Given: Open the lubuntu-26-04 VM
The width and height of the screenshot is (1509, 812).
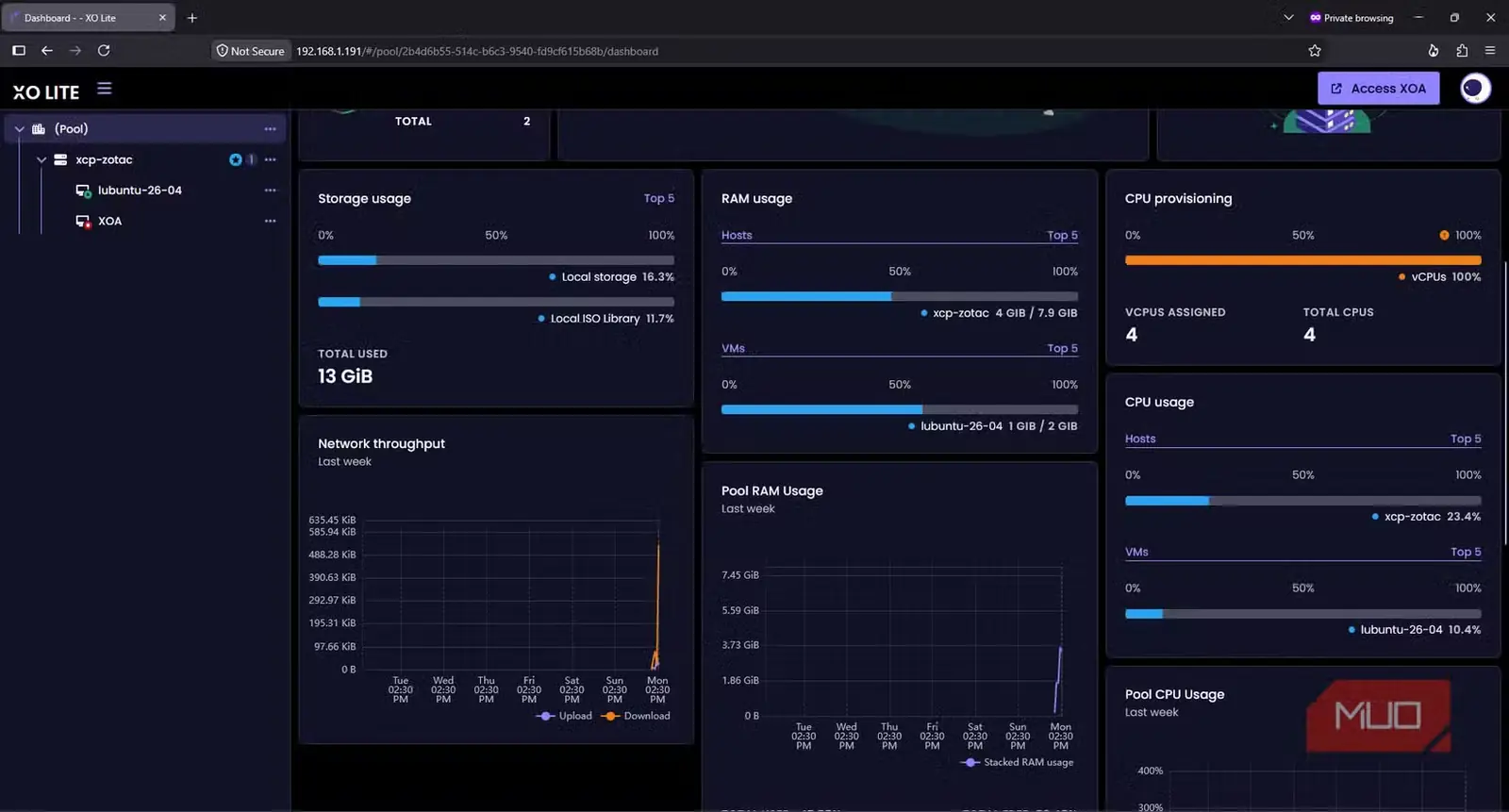Looking at the screenshot, I should coord(140,191).
